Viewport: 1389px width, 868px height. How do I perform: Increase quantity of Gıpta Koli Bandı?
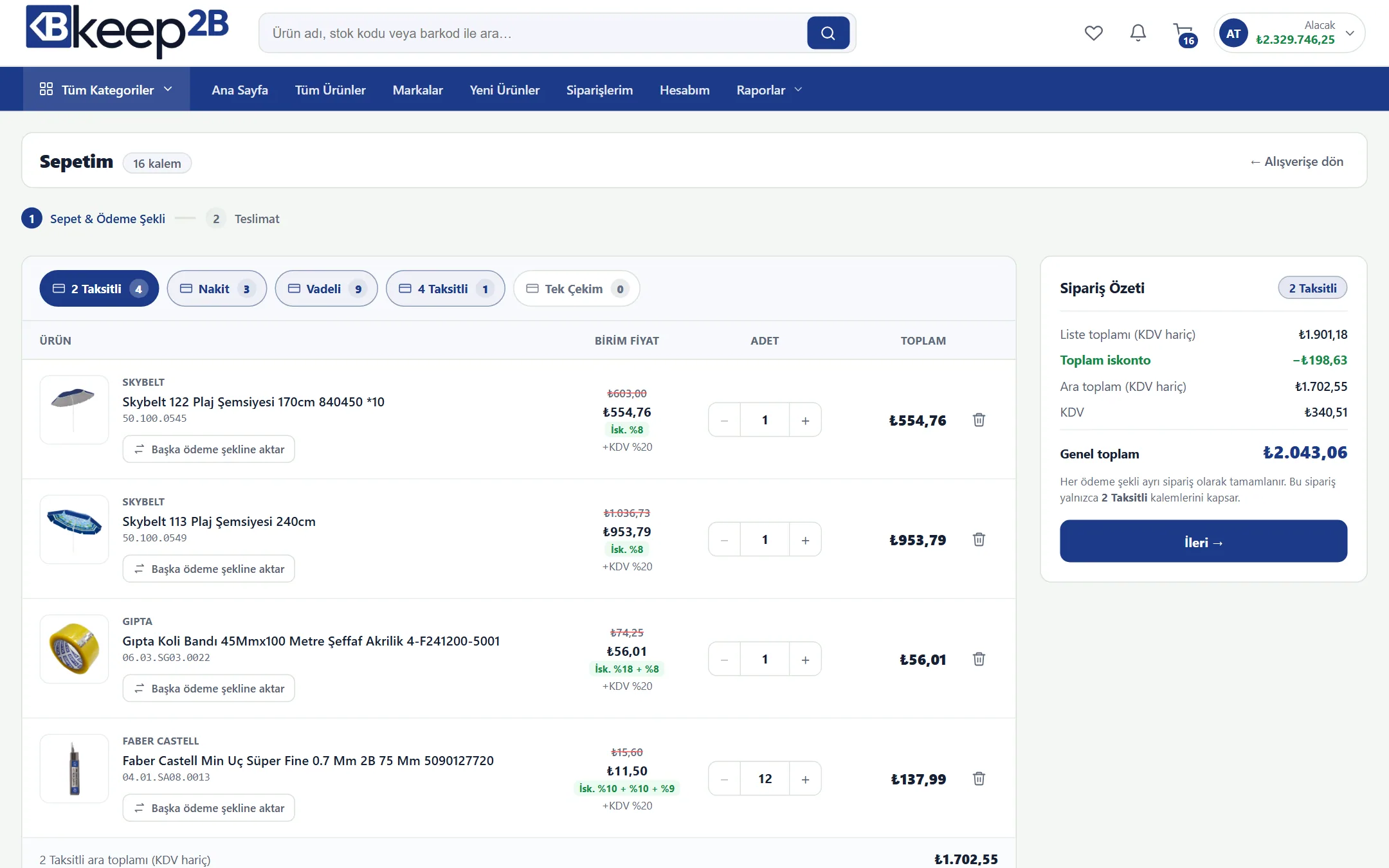[805, 659]
